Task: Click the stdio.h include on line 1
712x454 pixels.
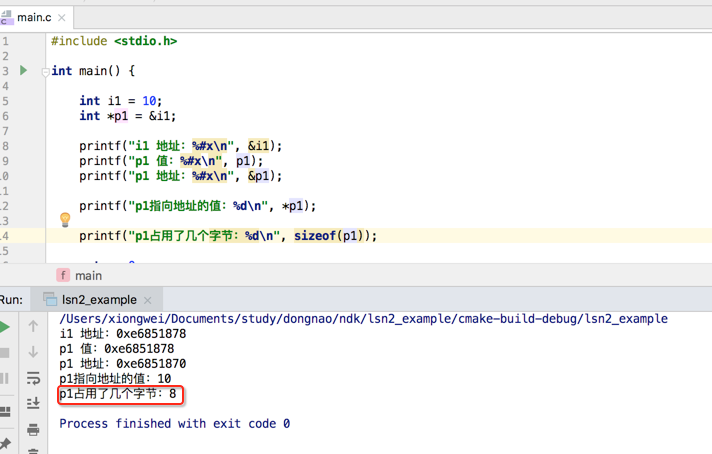Action: pyautogui.click(x=145, y=41)
